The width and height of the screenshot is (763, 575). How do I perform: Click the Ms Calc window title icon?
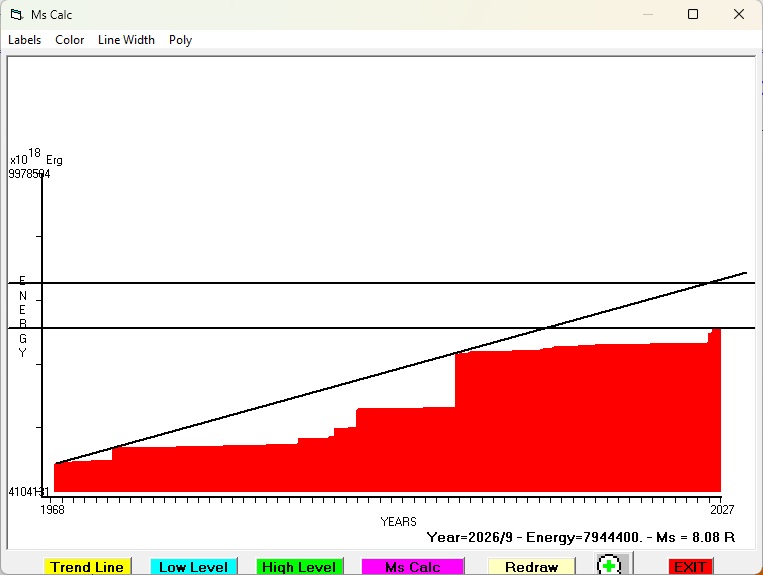(17, 15)
